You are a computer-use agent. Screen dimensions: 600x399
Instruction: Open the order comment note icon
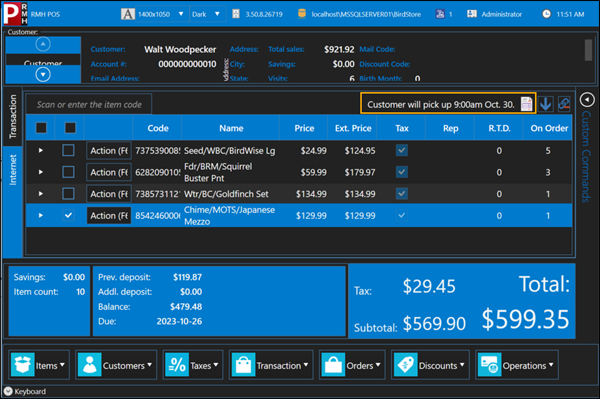[527, 104]
